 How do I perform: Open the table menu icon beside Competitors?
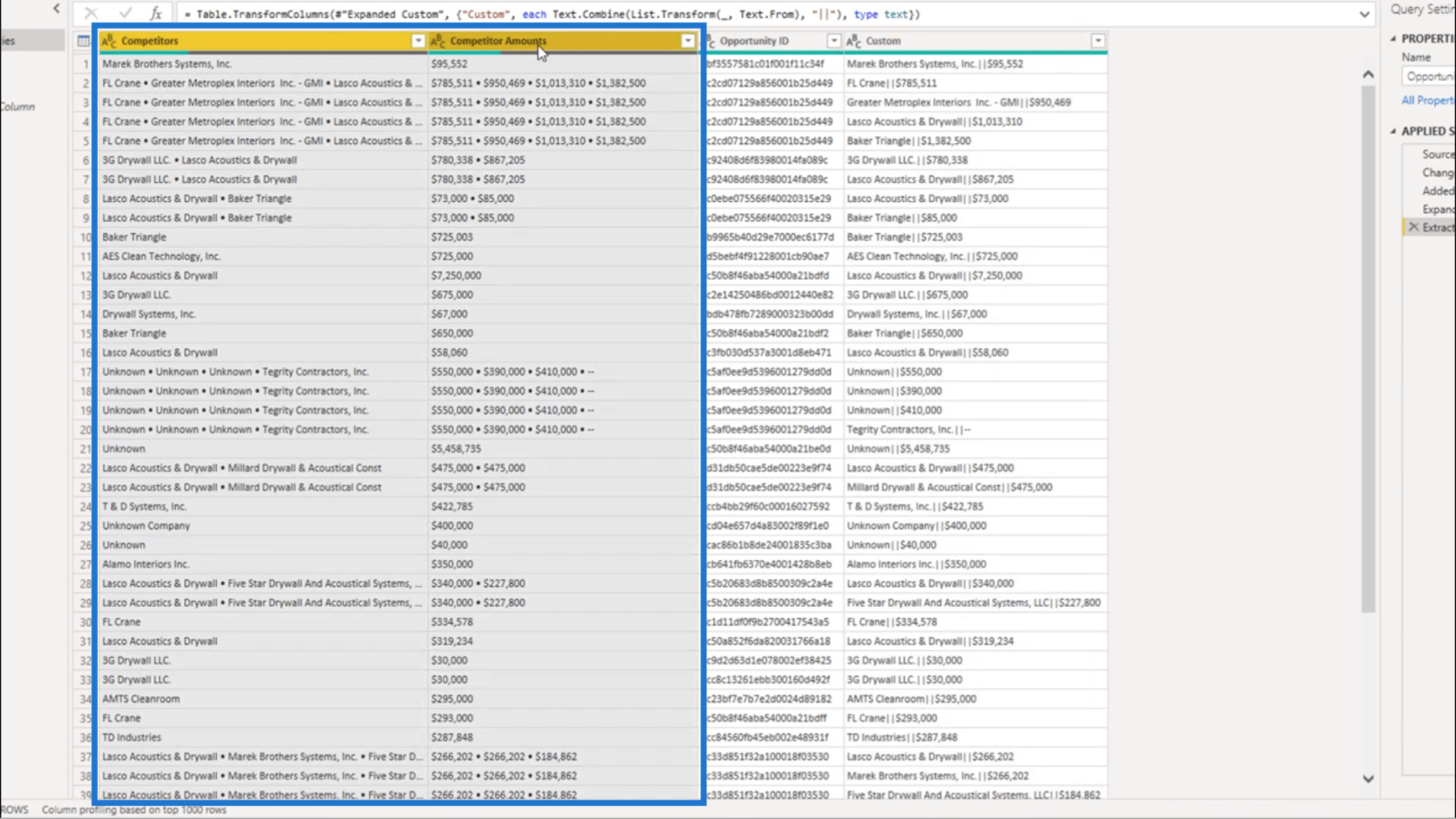(x=83, y=41)
